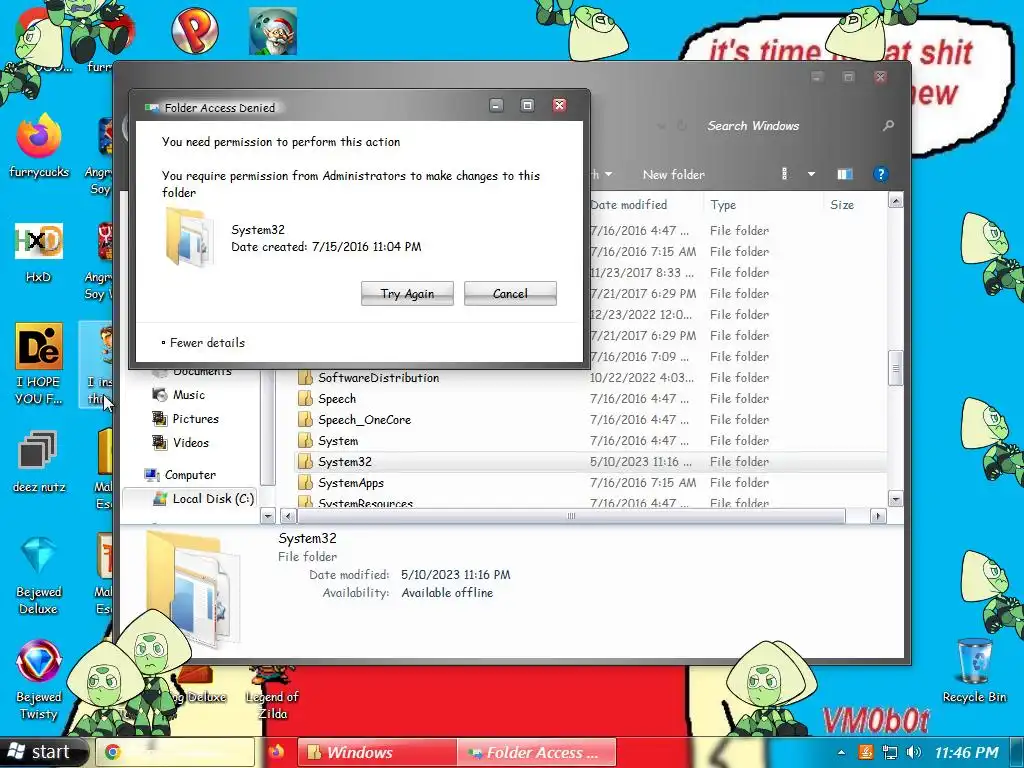Click the Speech folder icon
The height and width of the screenshot is (768, 1024).
click(x=305, y=398)
